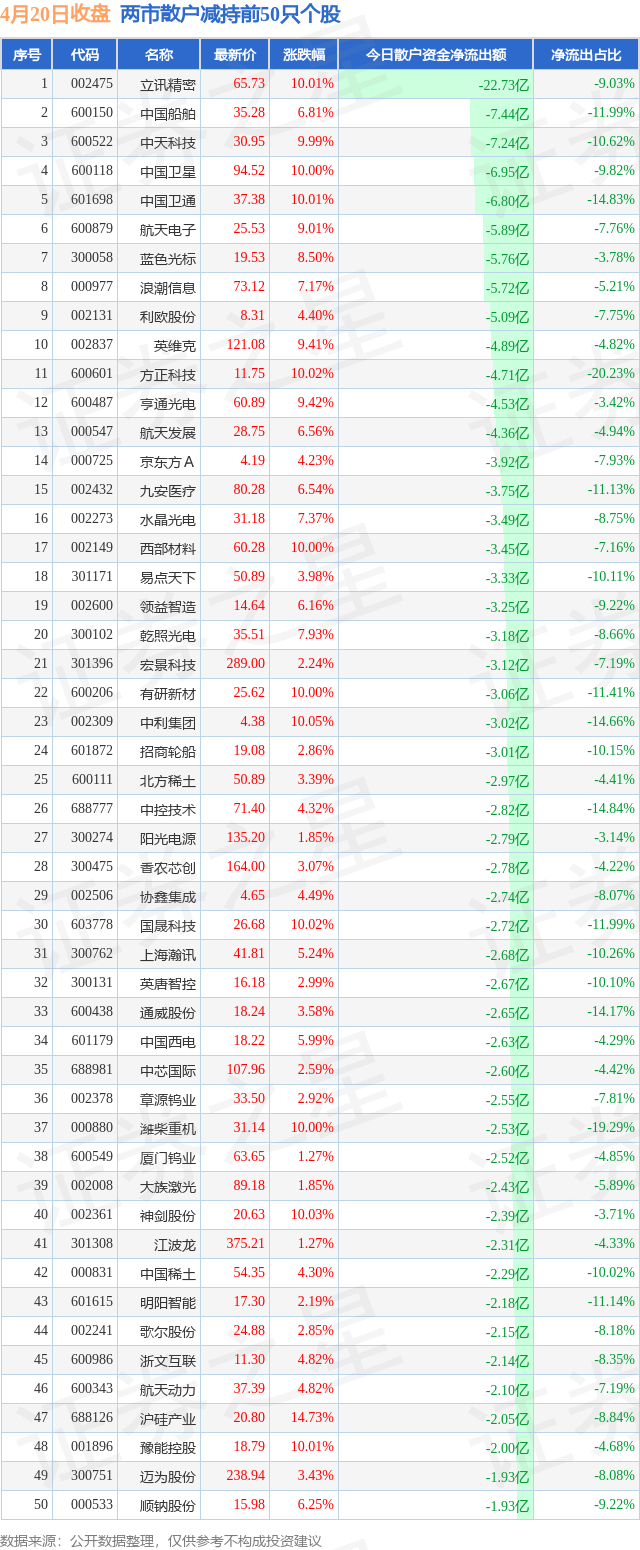Click the 最新价 column header
Viewport: 640px width, 1550px height.
point(235,55)
